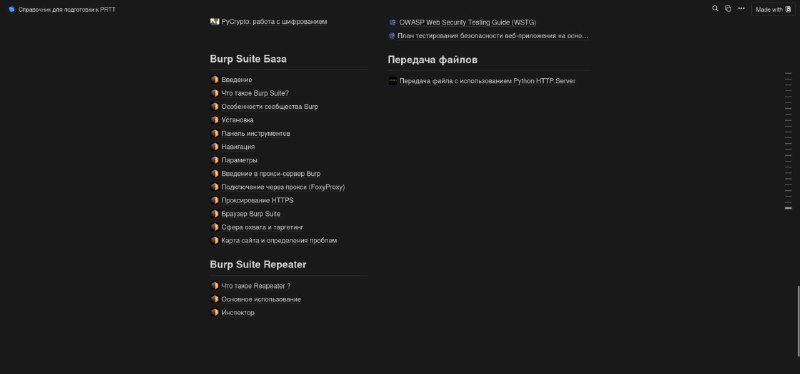Click the icon beside Python HTTP.Server page
This screenshot has height=374, width=800.
(392, 81)
